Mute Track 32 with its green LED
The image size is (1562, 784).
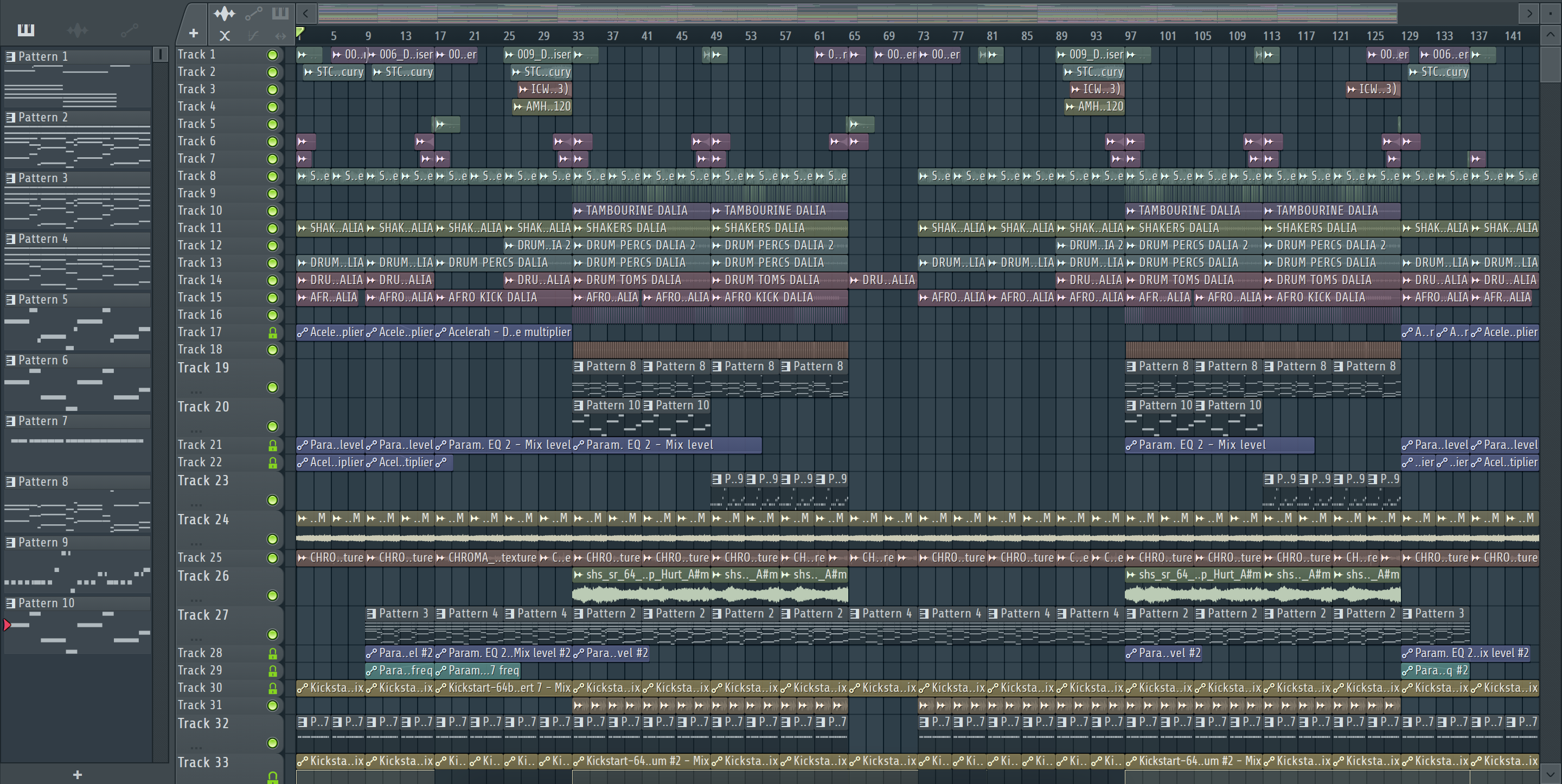tap(273, 743)
